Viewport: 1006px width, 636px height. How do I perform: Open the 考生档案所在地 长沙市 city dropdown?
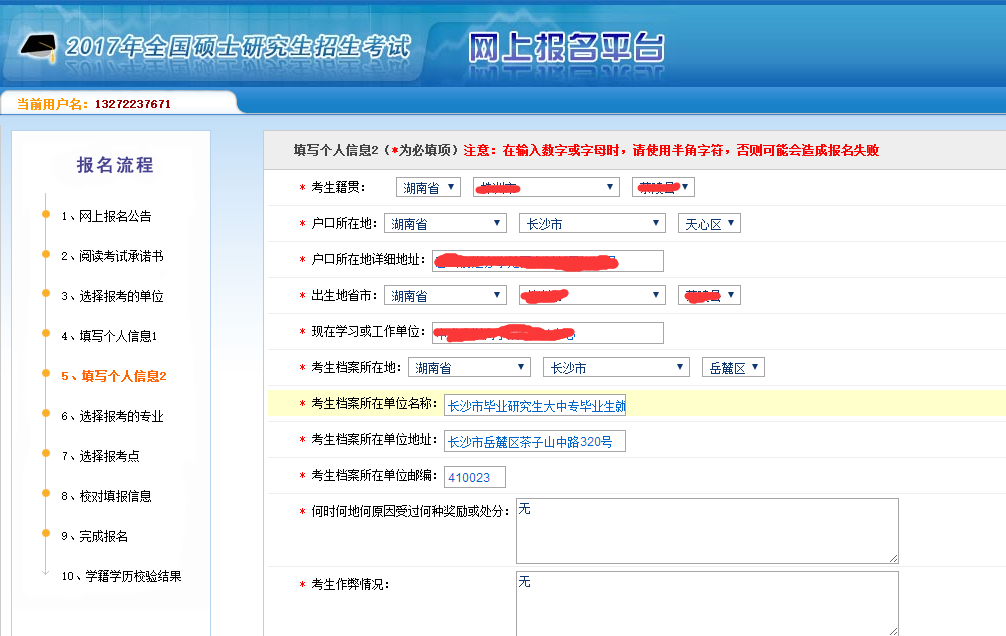click(615, 368)
